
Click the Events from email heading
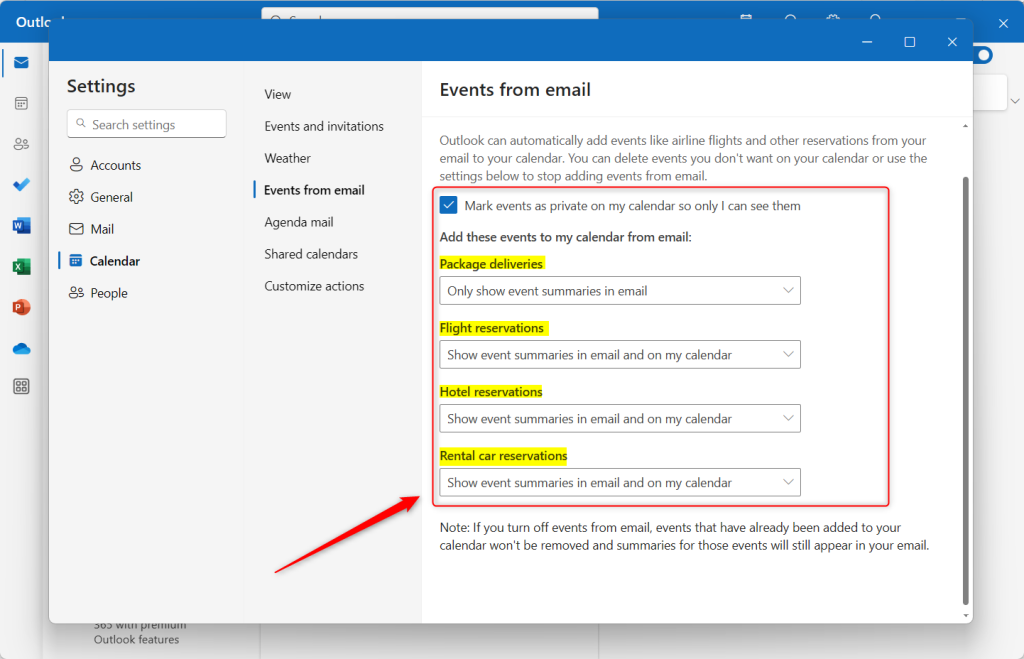[x=515, y=89]
